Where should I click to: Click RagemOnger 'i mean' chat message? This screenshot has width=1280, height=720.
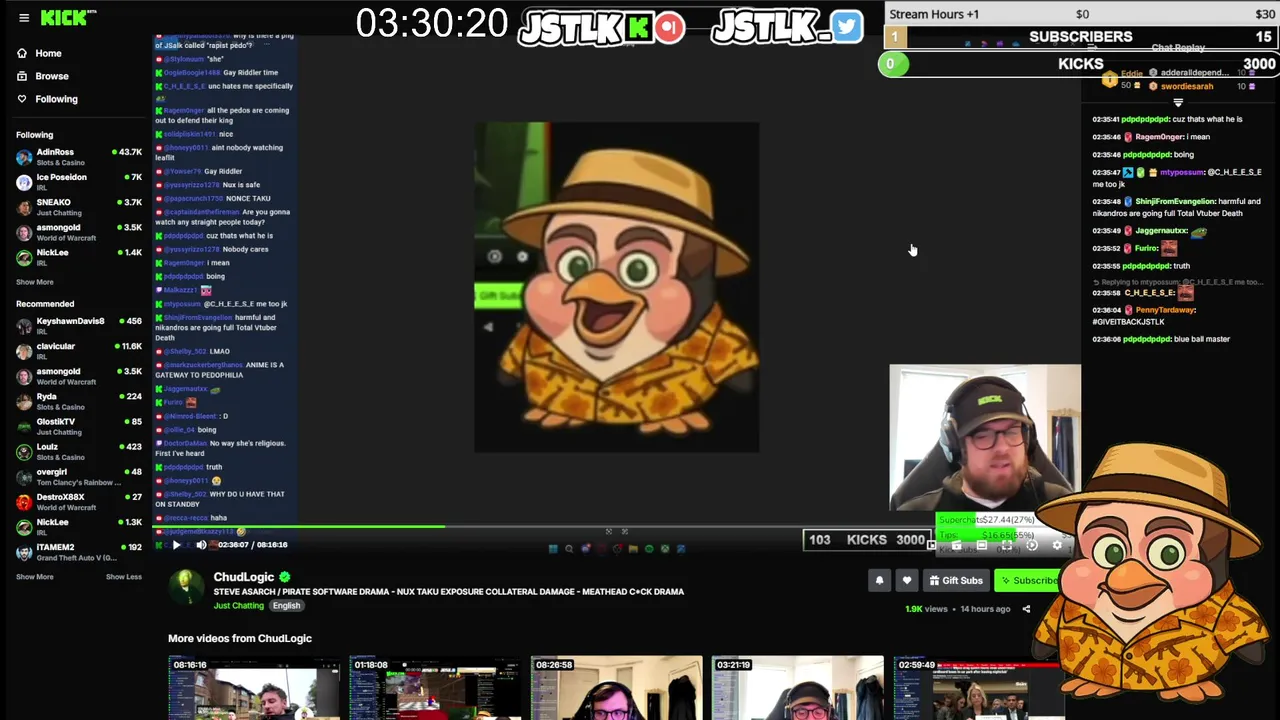tap(1151, 137)
